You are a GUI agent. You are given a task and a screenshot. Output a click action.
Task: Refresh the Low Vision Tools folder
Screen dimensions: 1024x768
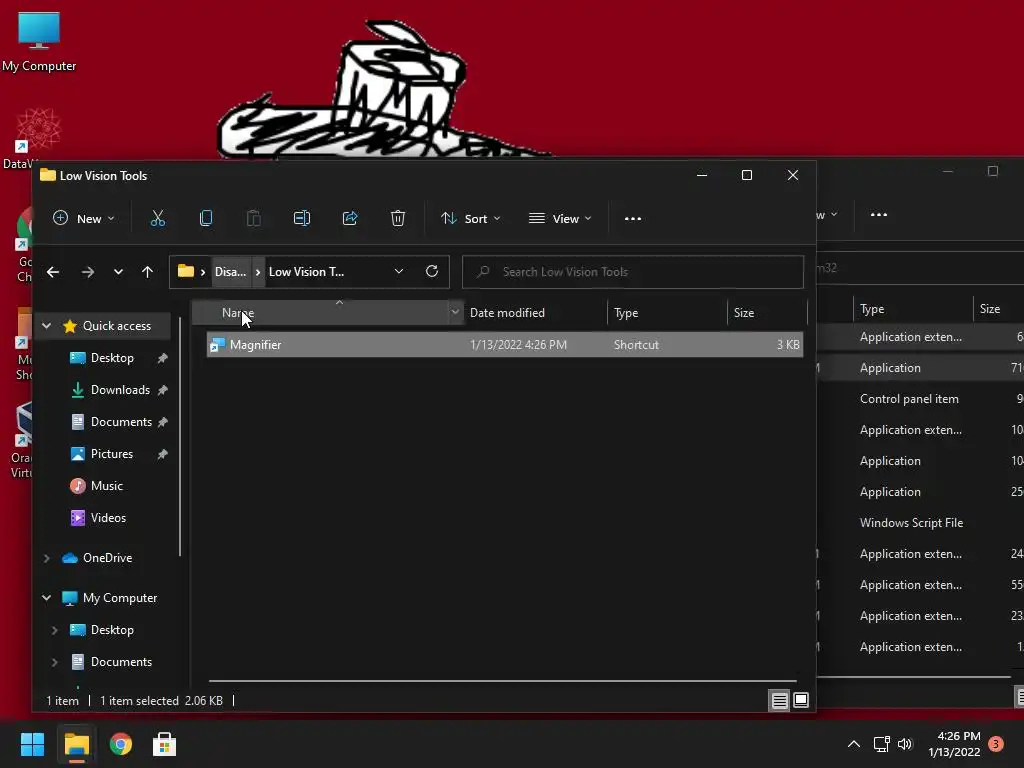432,271
